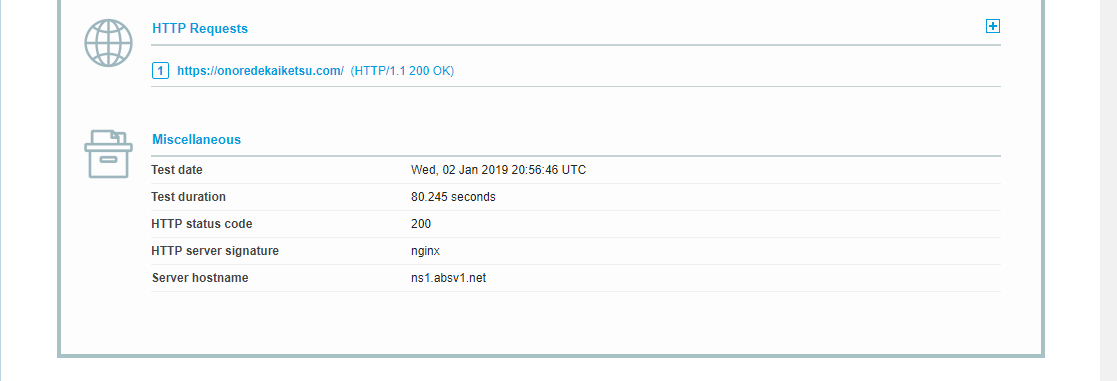Select the HTTP status code label
This screenshot has height=381, width=1117.
[x=202, y=224]
